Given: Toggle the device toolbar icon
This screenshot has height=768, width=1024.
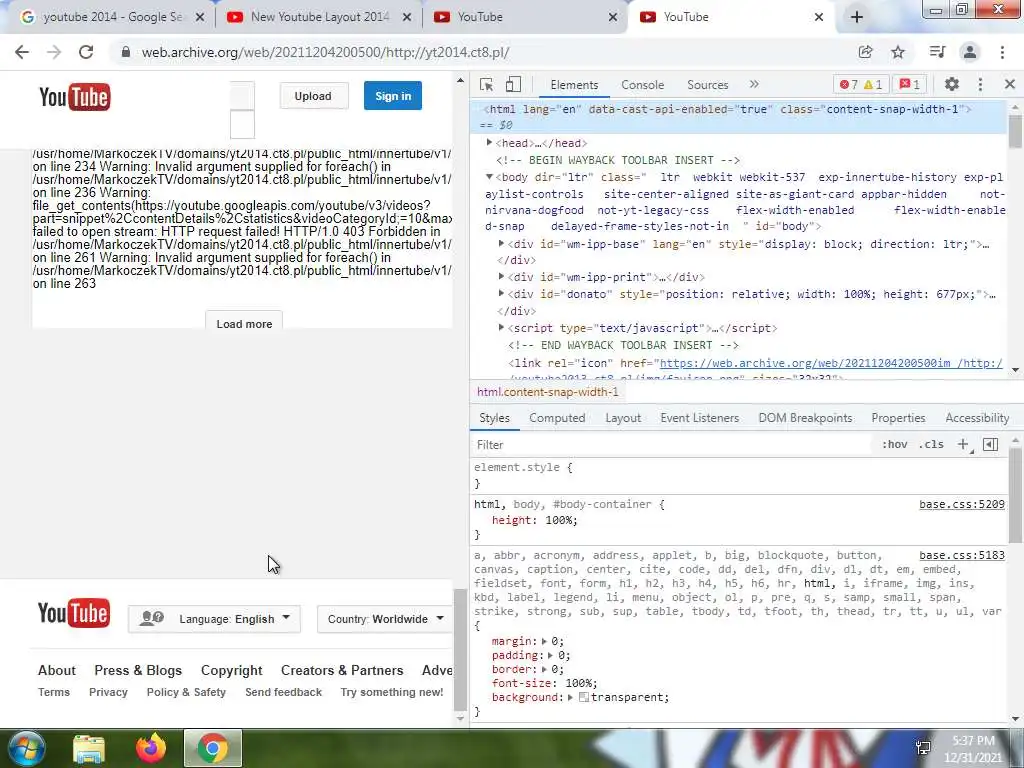Looking at the screenshot, I should (x=513, y=85).
